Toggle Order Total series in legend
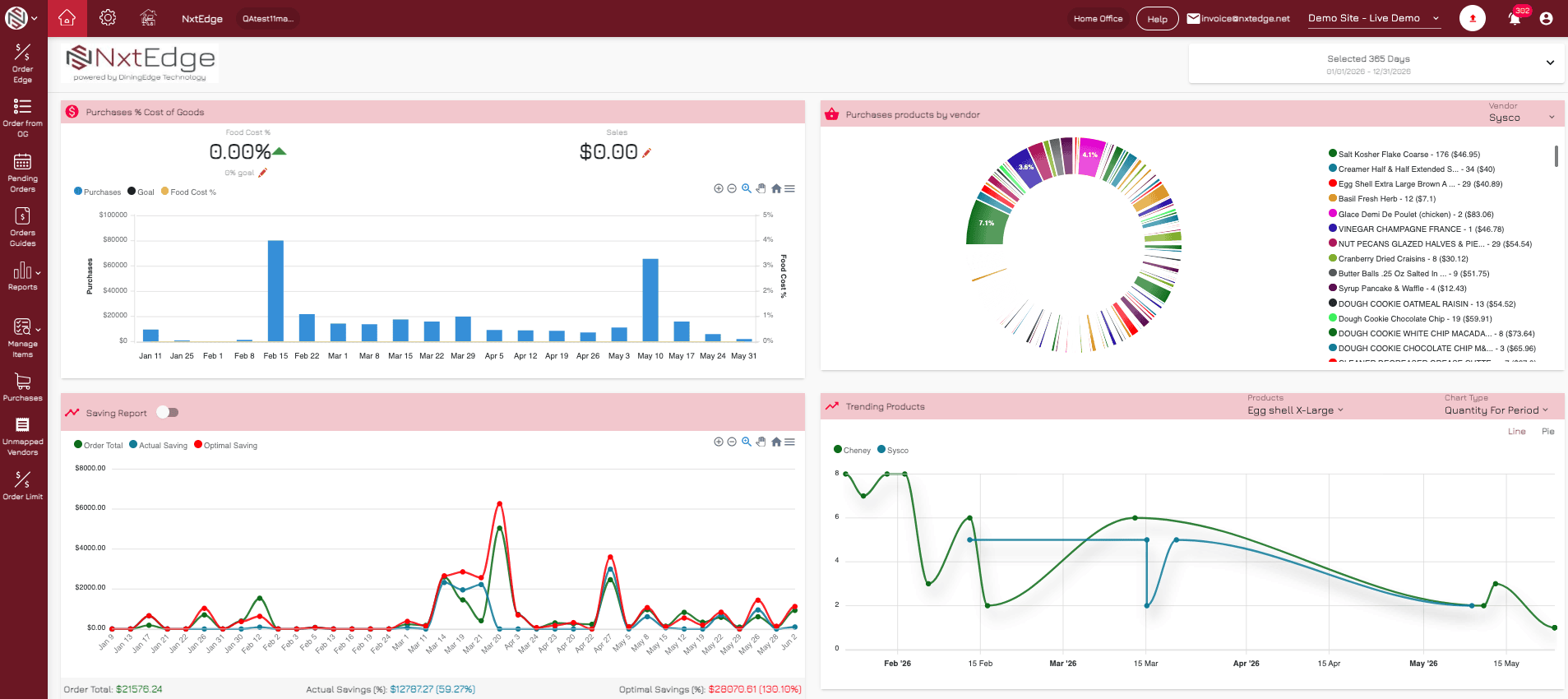Viewport: 1568px width, 699px height. (x=98, y=445)
